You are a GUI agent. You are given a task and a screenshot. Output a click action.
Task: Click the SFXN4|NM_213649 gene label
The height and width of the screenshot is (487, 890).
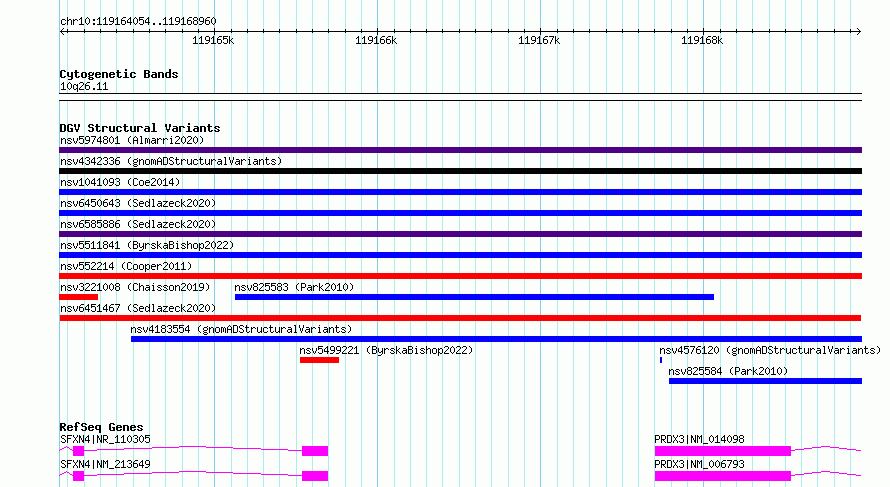pos(105,464)
